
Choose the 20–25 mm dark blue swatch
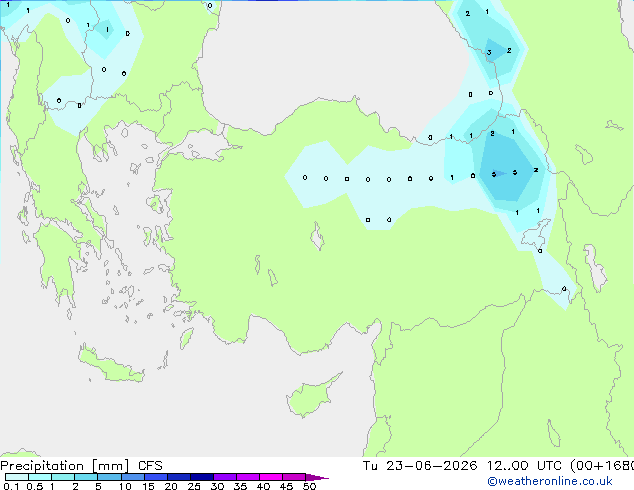pyautogui.click(x=179, y=477)
